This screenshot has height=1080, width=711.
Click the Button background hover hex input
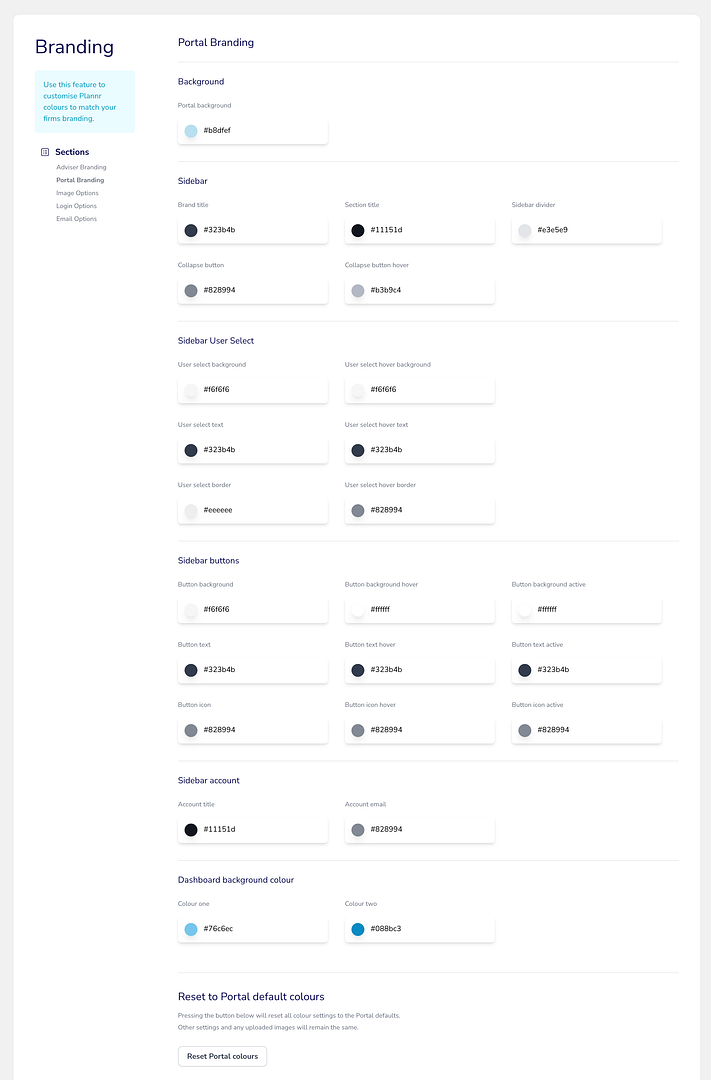(420, 610)
